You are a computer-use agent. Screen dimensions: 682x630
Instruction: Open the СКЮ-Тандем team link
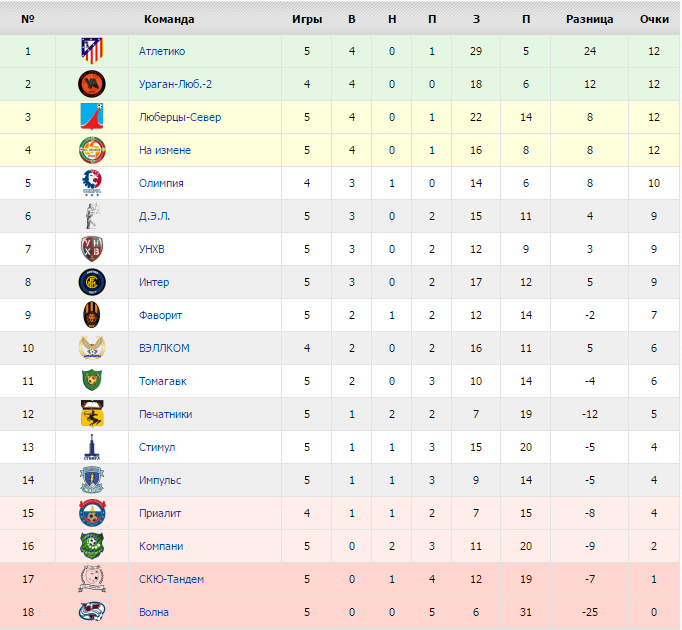coord(171,579)
